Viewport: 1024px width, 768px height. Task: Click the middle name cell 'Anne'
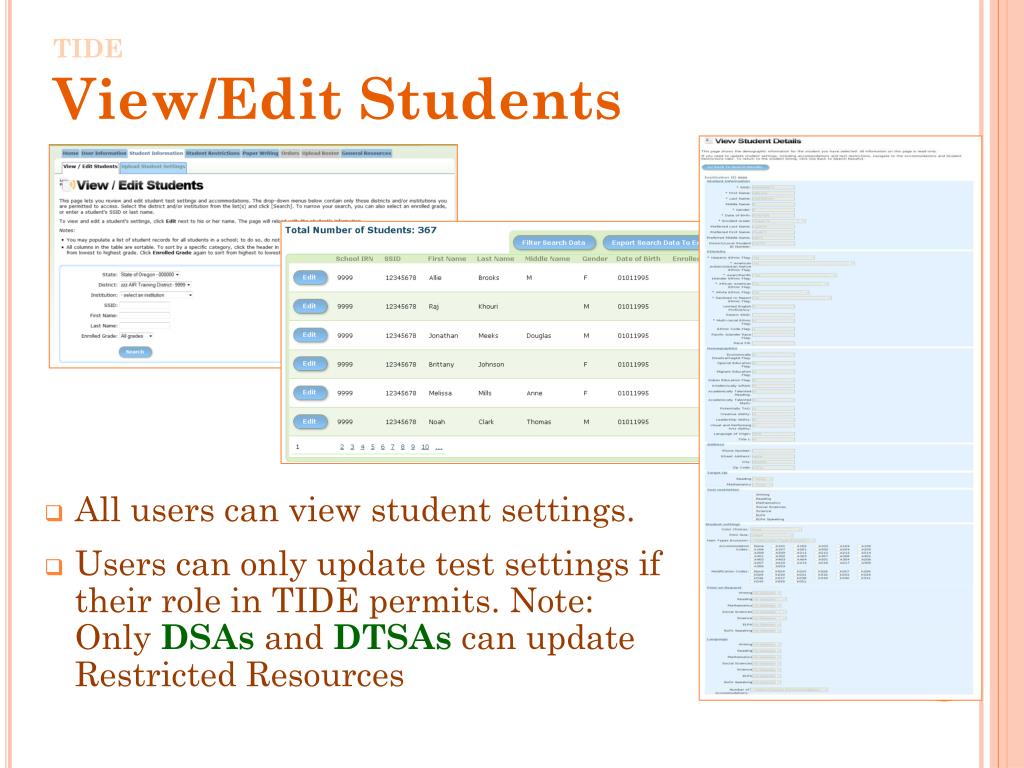pyautogui.click(x=534, y=393)
